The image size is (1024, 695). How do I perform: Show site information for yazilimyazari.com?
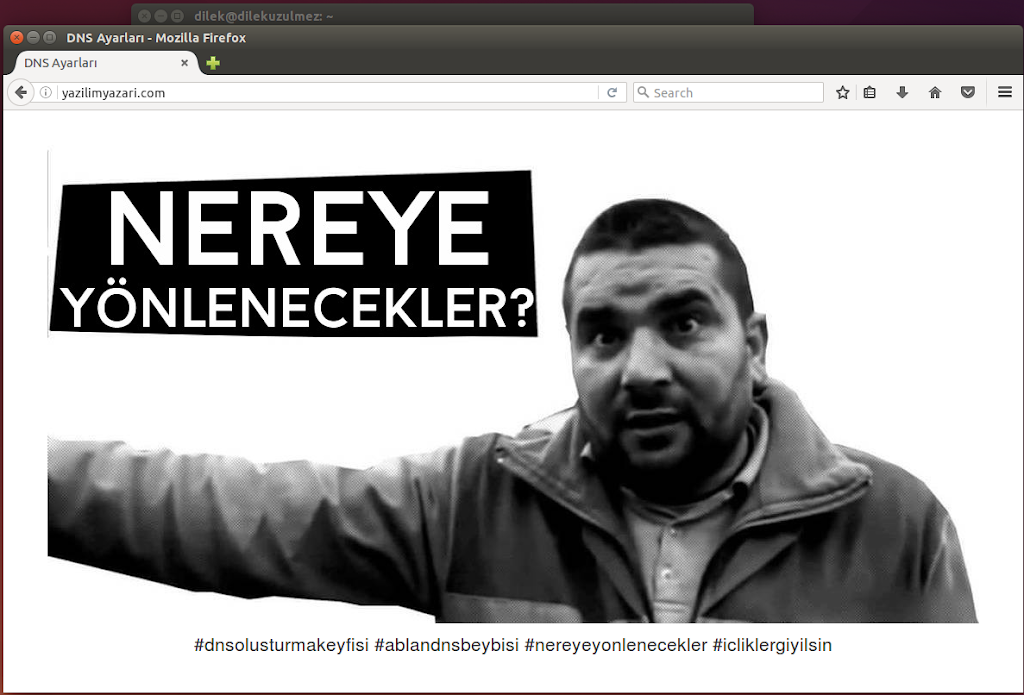point(46,92)
